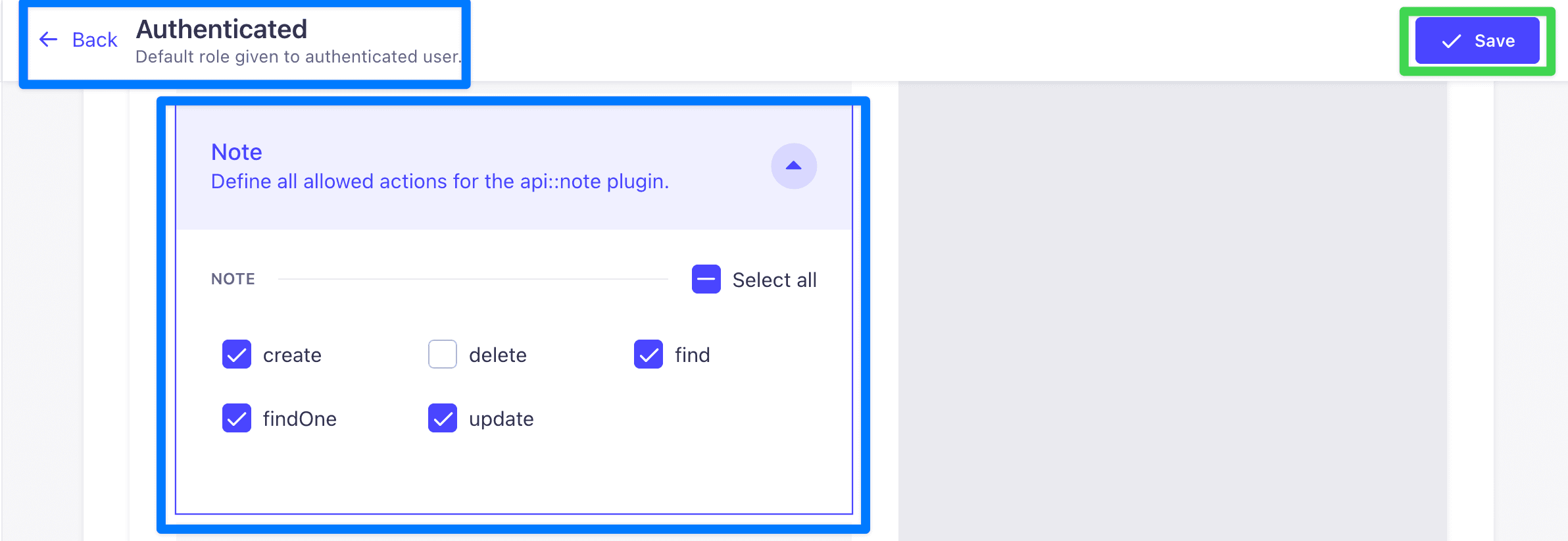Collapse the Note section with caret icon
Screen dimensions: 1568x541
tap(794, 166)
